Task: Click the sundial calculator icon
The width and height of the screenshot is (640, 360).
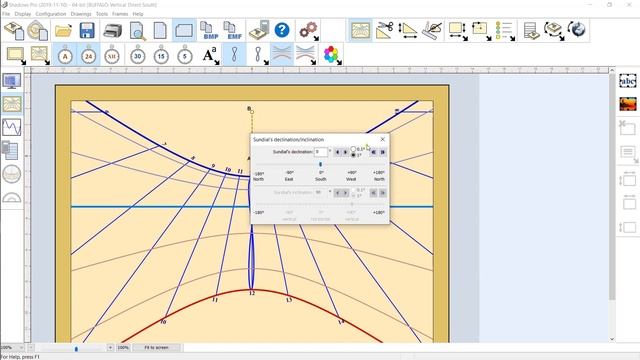Action: click(x=259, y=31)
